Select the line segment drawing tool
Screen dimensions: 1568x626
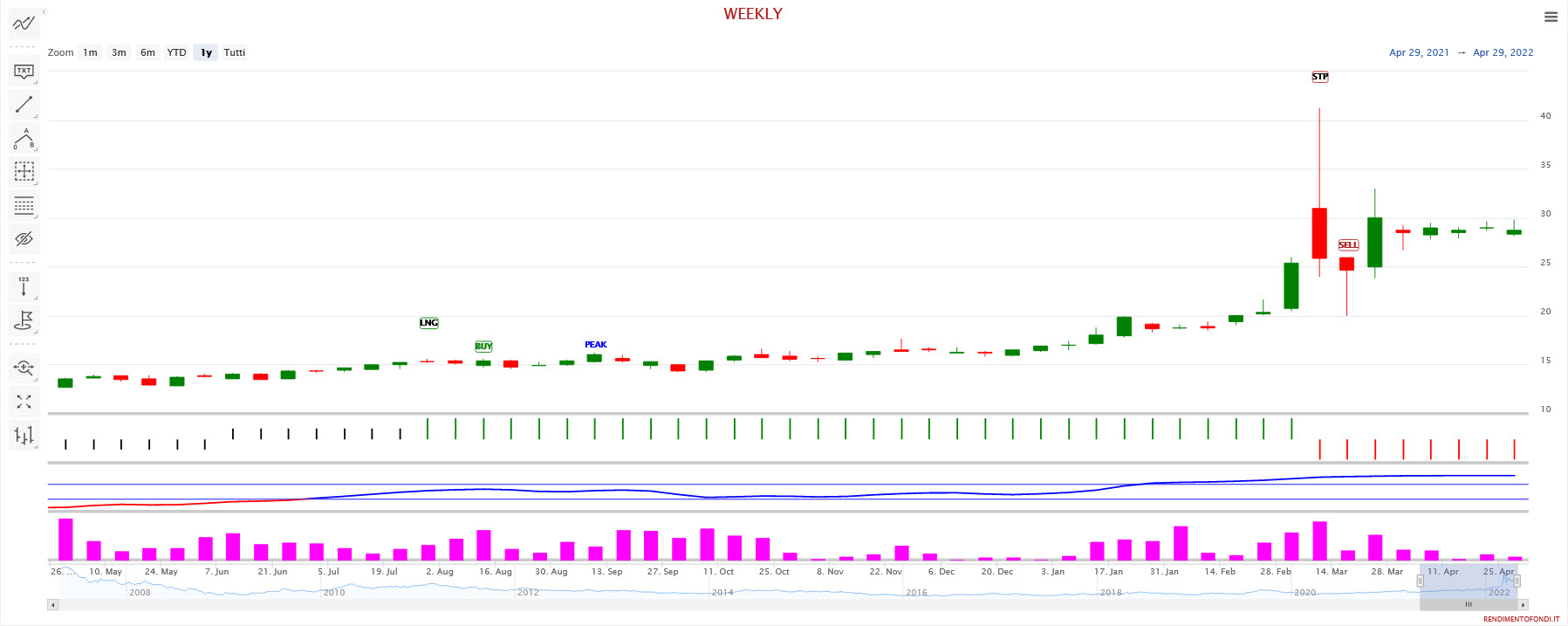click(24, 105)
